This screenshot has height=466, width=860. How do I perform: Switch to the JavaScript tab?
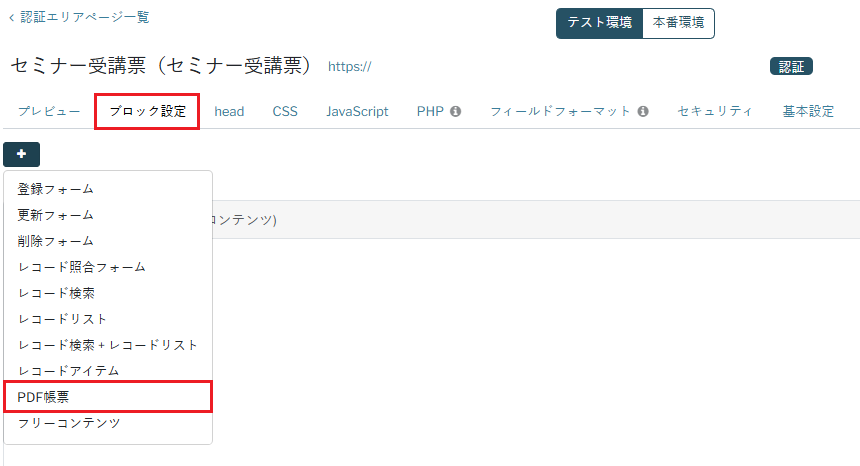(357, 112)
